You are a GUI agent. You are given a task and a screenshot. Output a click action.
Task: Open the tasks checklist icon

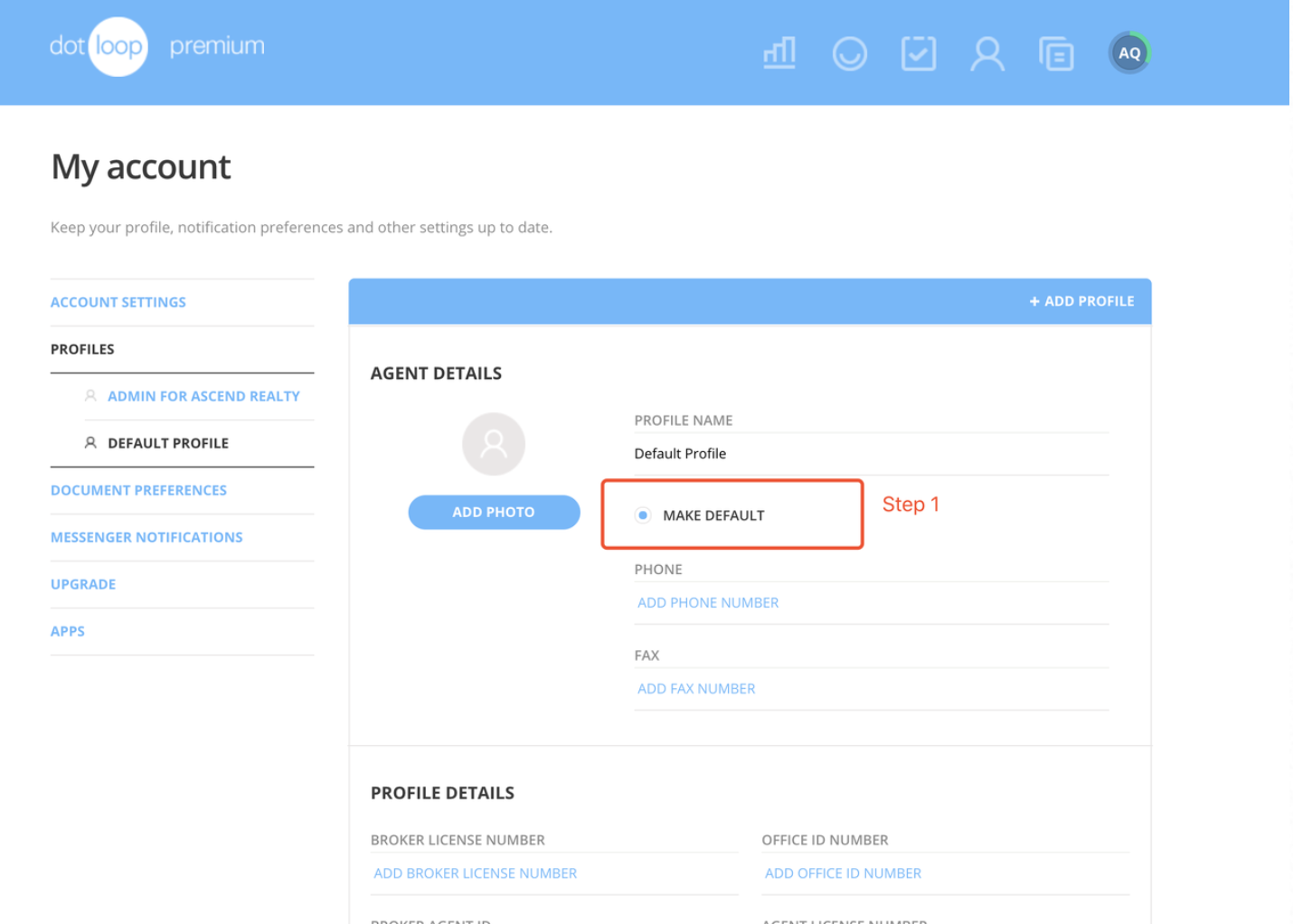918,53
